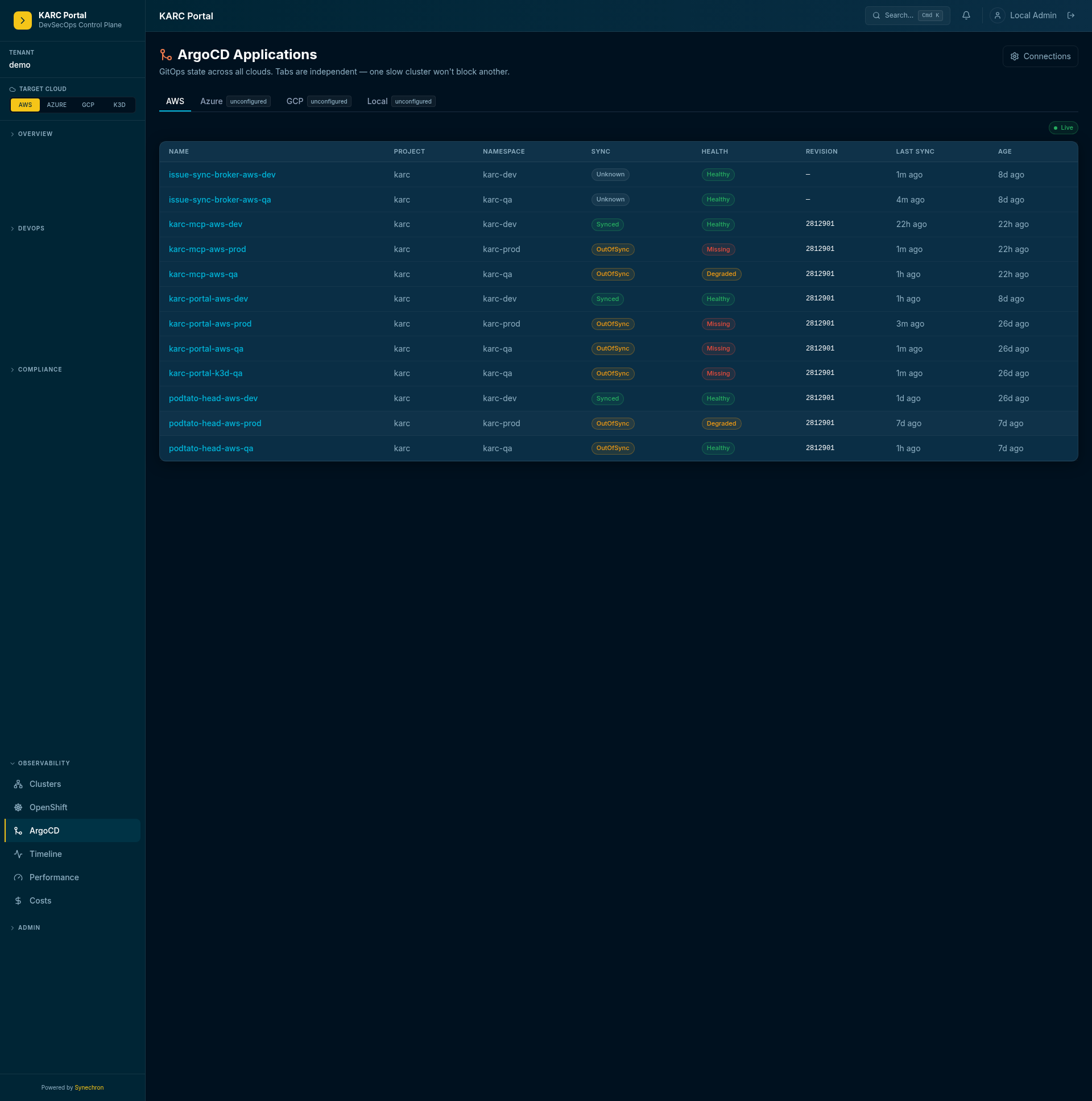Click the NAME column header
Image resolution: width=1092 pixels, height=1101 pixels.
click(x=179, y=151)
